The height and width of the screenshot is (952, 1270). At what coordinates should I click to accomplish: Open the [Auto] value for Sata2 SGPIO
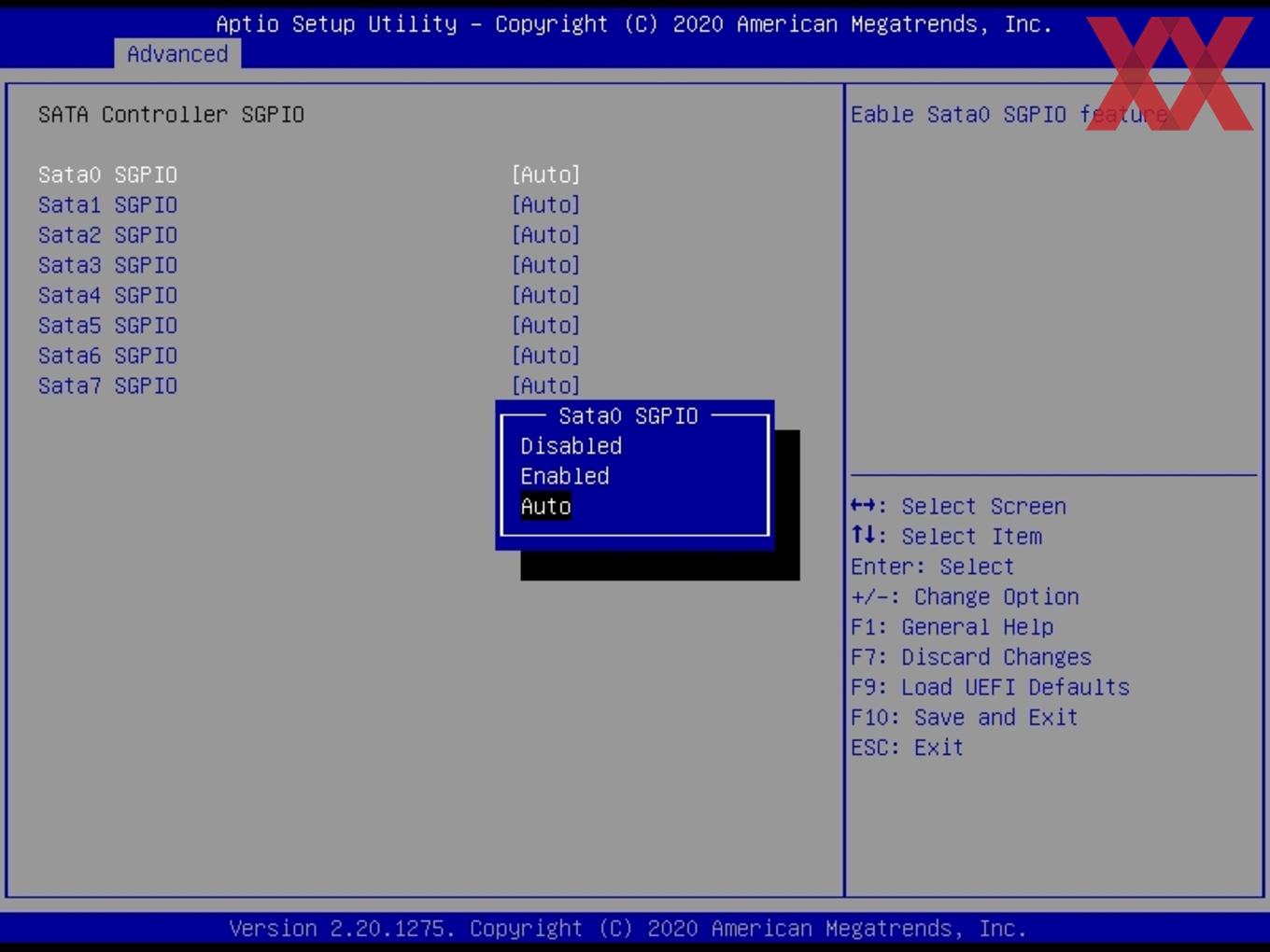(x=545, y=235)
